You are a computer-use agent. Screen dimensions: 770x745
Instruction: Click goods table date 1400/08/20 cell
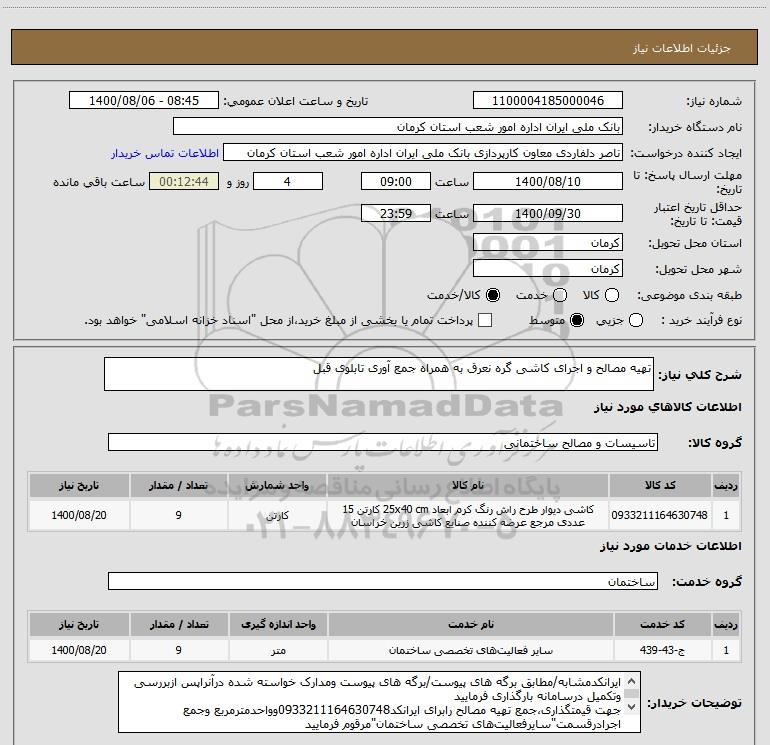point(79,515)
